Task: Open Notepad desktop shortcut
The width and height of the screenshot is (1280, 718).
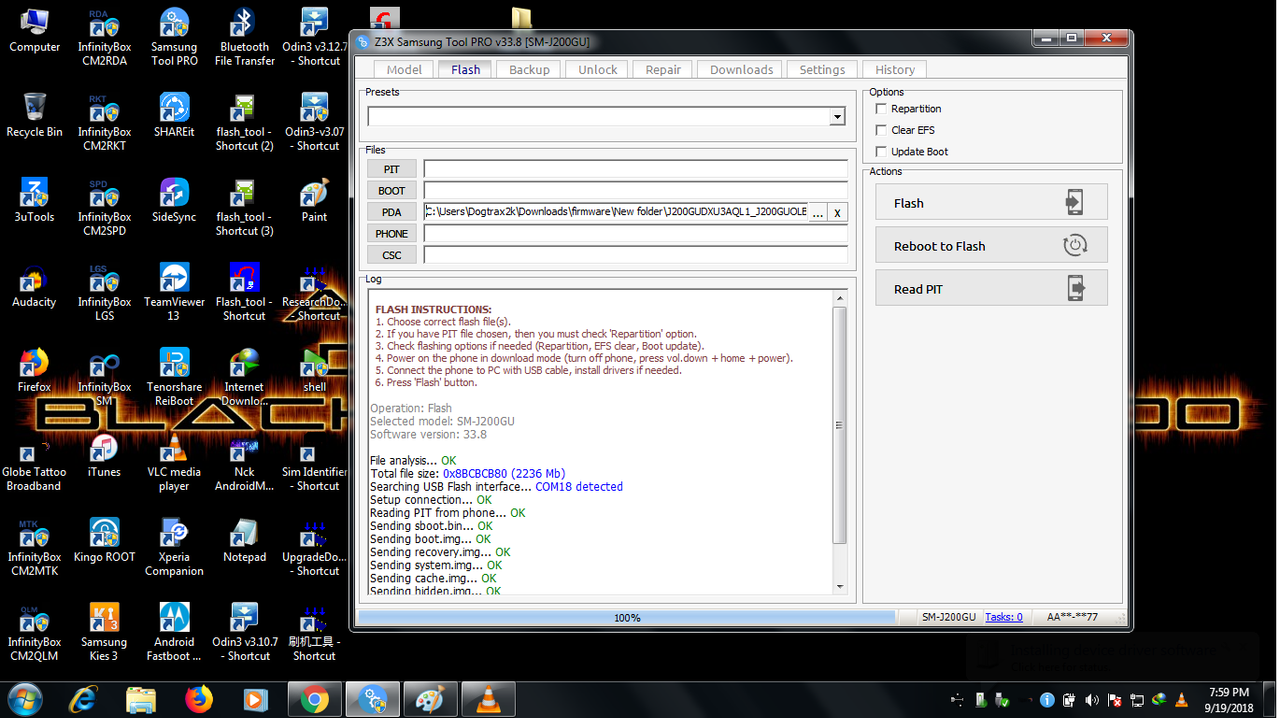Action: point(244,540)
